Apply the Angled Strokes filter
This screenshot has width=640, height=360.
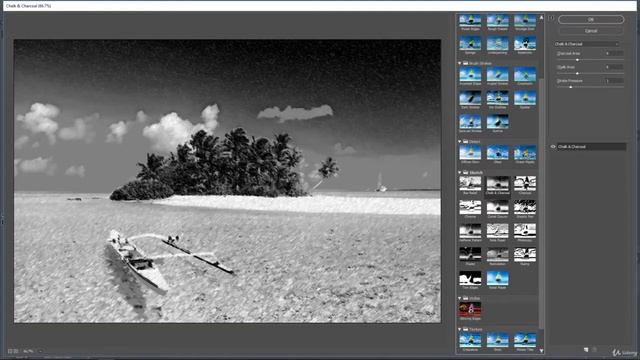pyautogui.click(x=498, y=74)
